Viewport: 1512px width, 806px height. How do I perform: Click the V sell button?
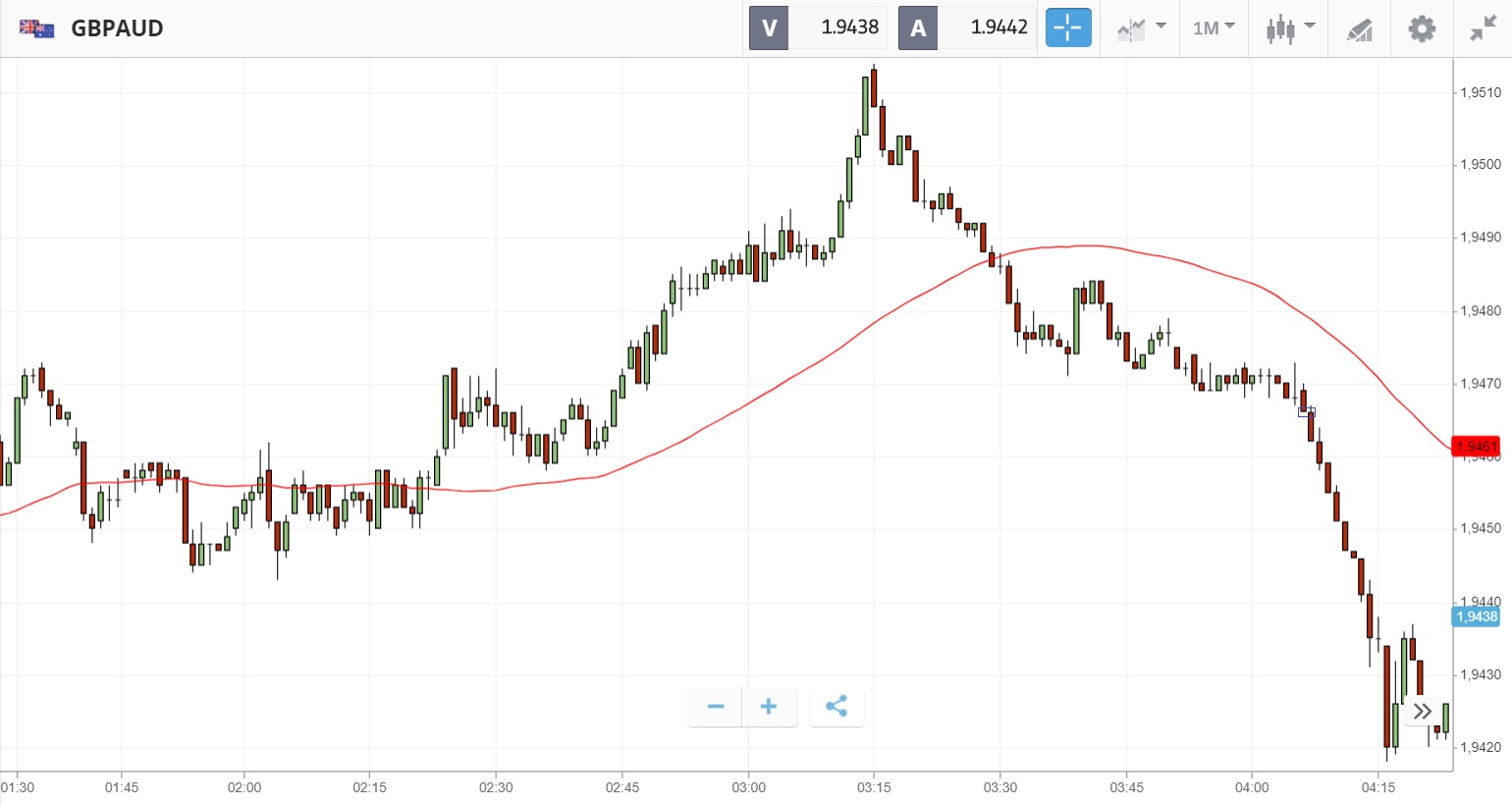[x=769, y=28]
